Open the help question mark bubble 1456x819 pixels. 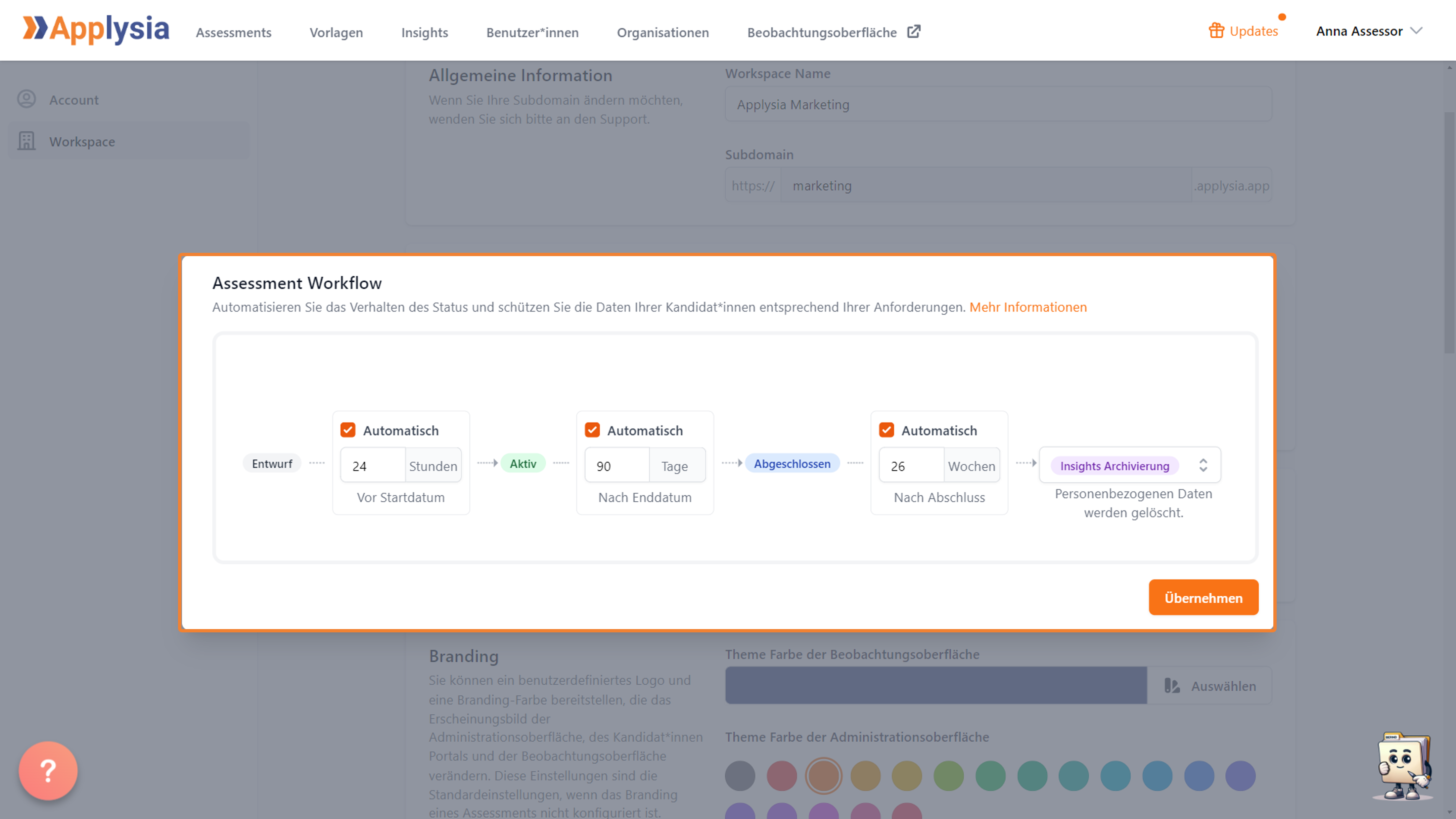(x=48, y=770)
